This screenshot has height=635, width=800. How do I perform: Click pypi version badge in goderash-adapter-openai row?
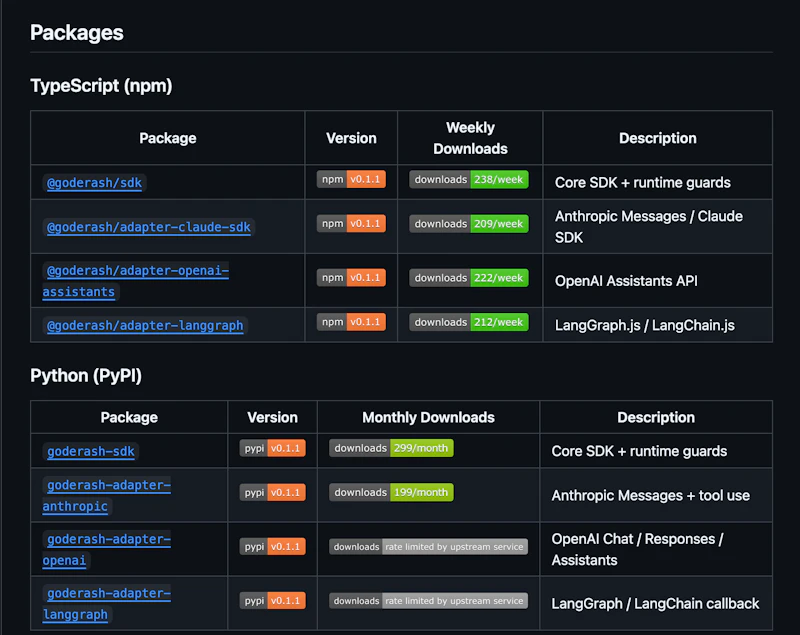pos(272,546)
